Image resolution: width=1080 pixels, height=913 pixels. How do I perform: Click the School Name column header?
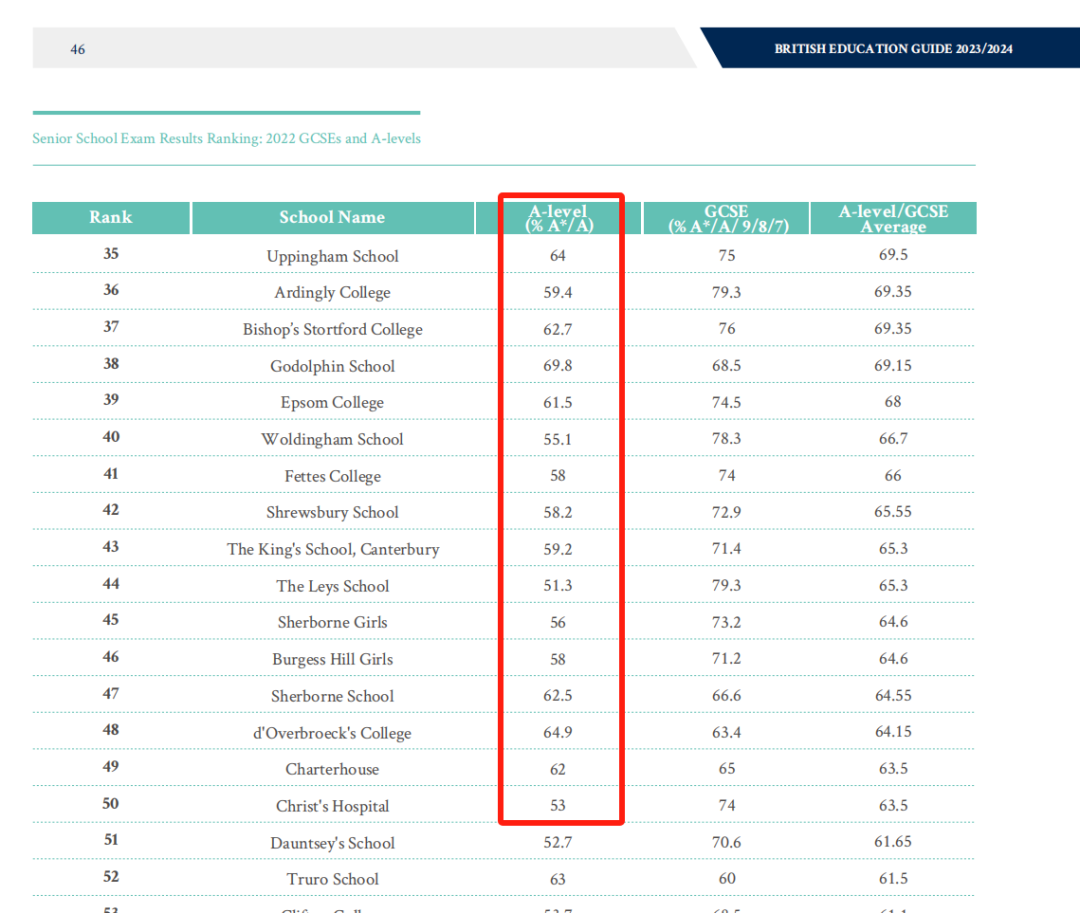pyautogui.click(x=333, y=218)
